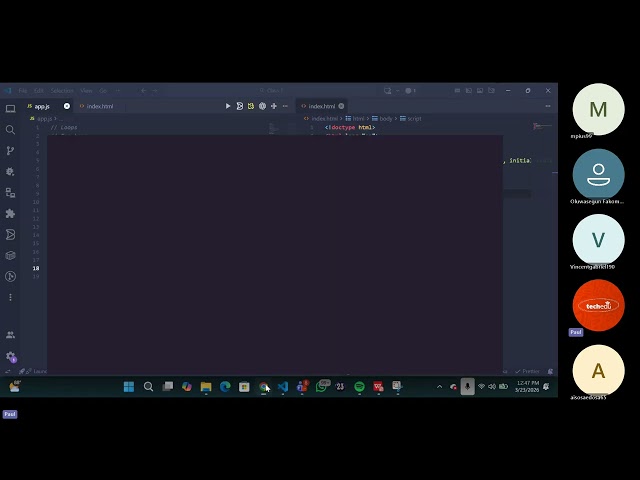Click the globe icon in the editor toolbar
Viewport: 640px width, 480px height.
[x=262, y=106]
